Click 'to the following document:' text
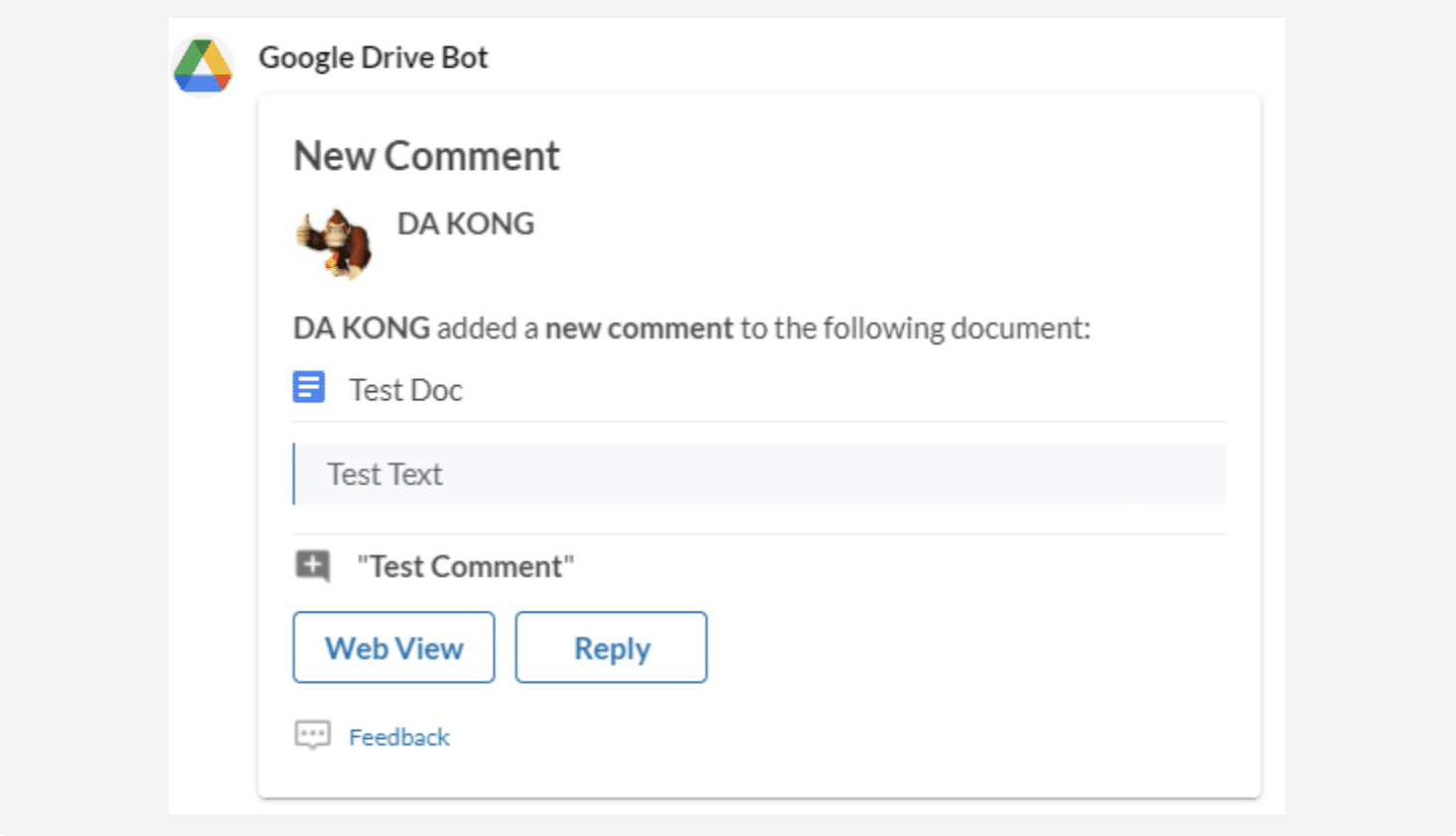The width and height of the screenshot is (1456, 836). (915, 329)
